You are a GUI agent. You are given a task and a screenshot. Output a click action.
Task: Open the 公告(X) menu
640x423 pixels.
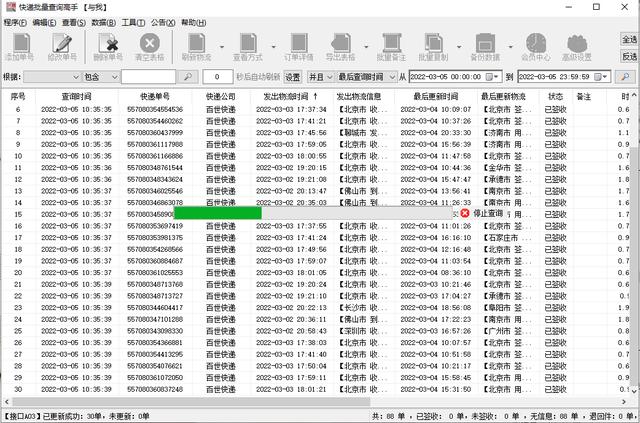[163, 23]
